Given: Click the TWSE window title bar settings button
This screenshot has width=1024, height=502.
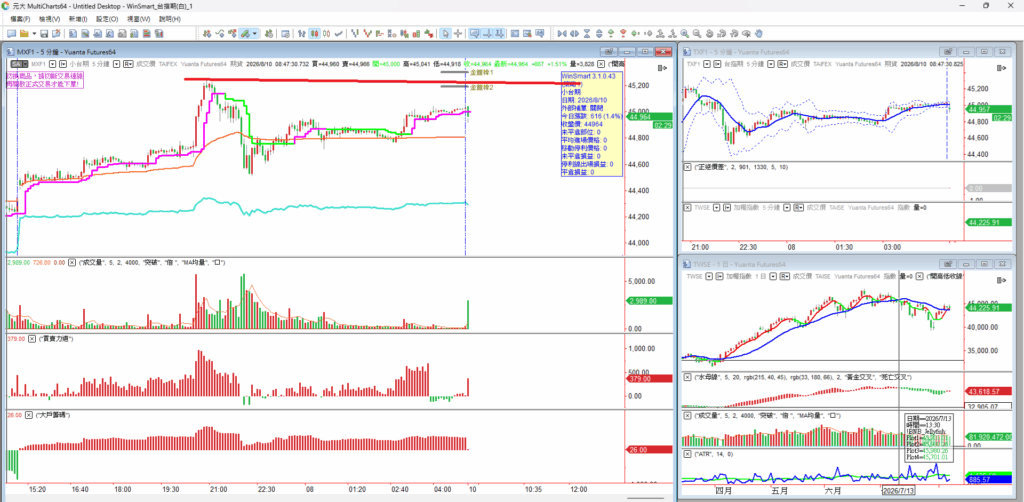Looking at the screenshot, I should 948,264.
